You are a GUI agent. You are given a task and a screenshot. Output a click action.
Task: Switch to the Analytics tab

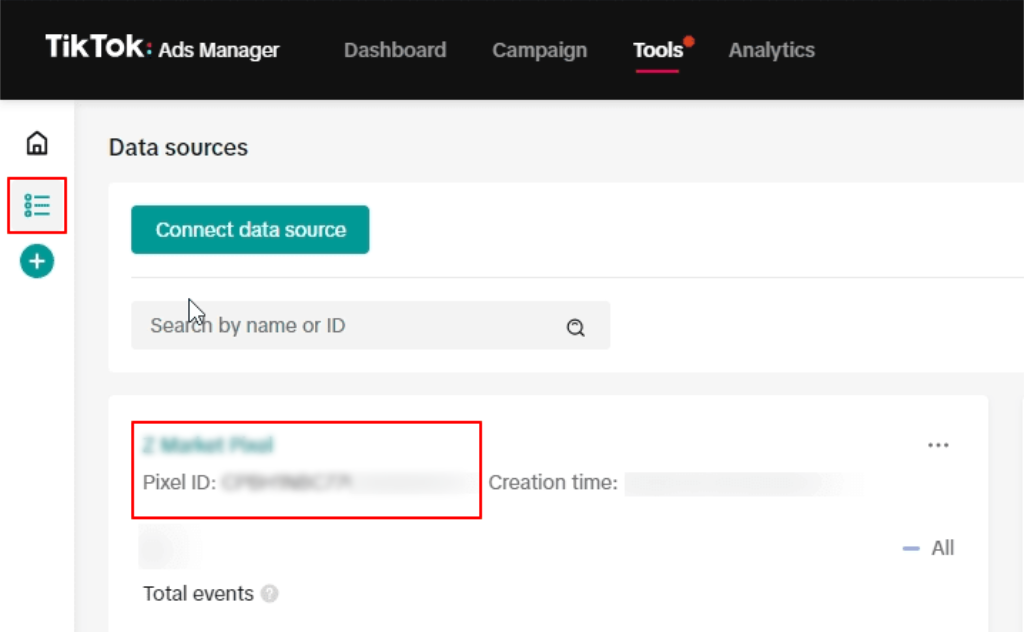click(771, 50)
